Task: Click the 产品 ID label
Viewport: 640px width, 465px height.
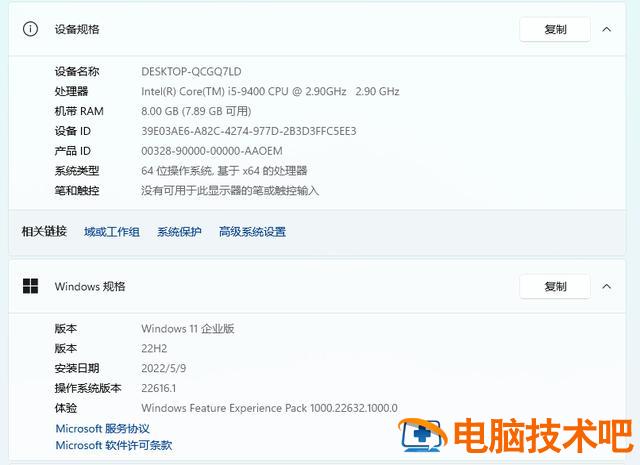Action: click(73, 151)
